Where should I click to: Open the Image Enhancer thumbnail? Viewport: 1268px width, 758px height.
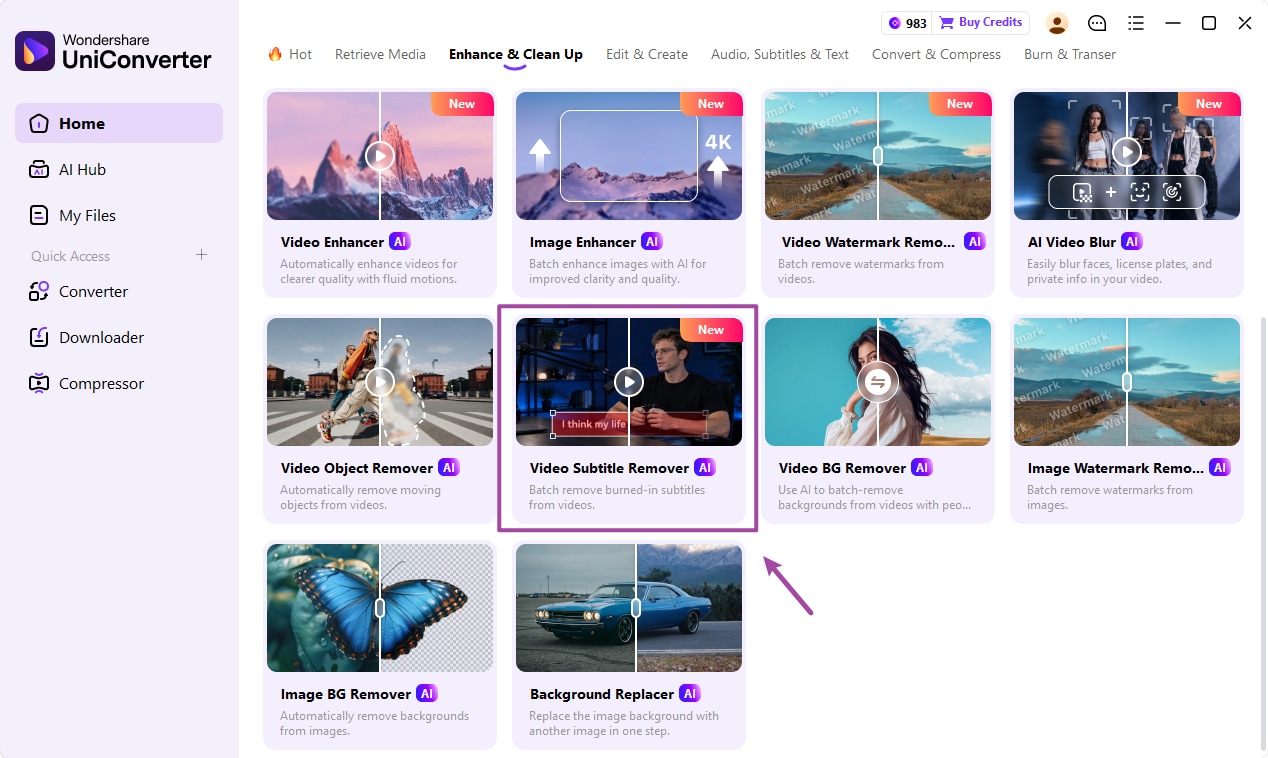click(629, 155)
